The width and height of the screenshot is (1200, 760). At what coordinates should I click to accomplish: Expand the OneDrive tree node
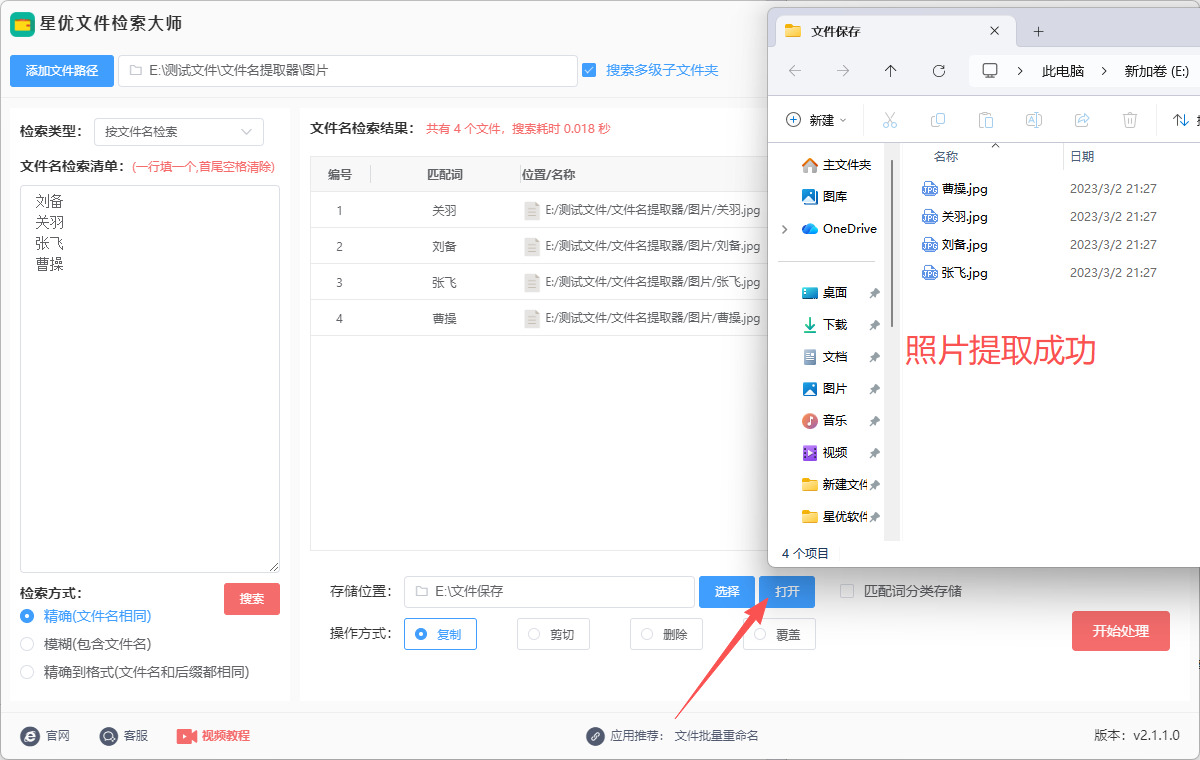(x=784, y=229)
